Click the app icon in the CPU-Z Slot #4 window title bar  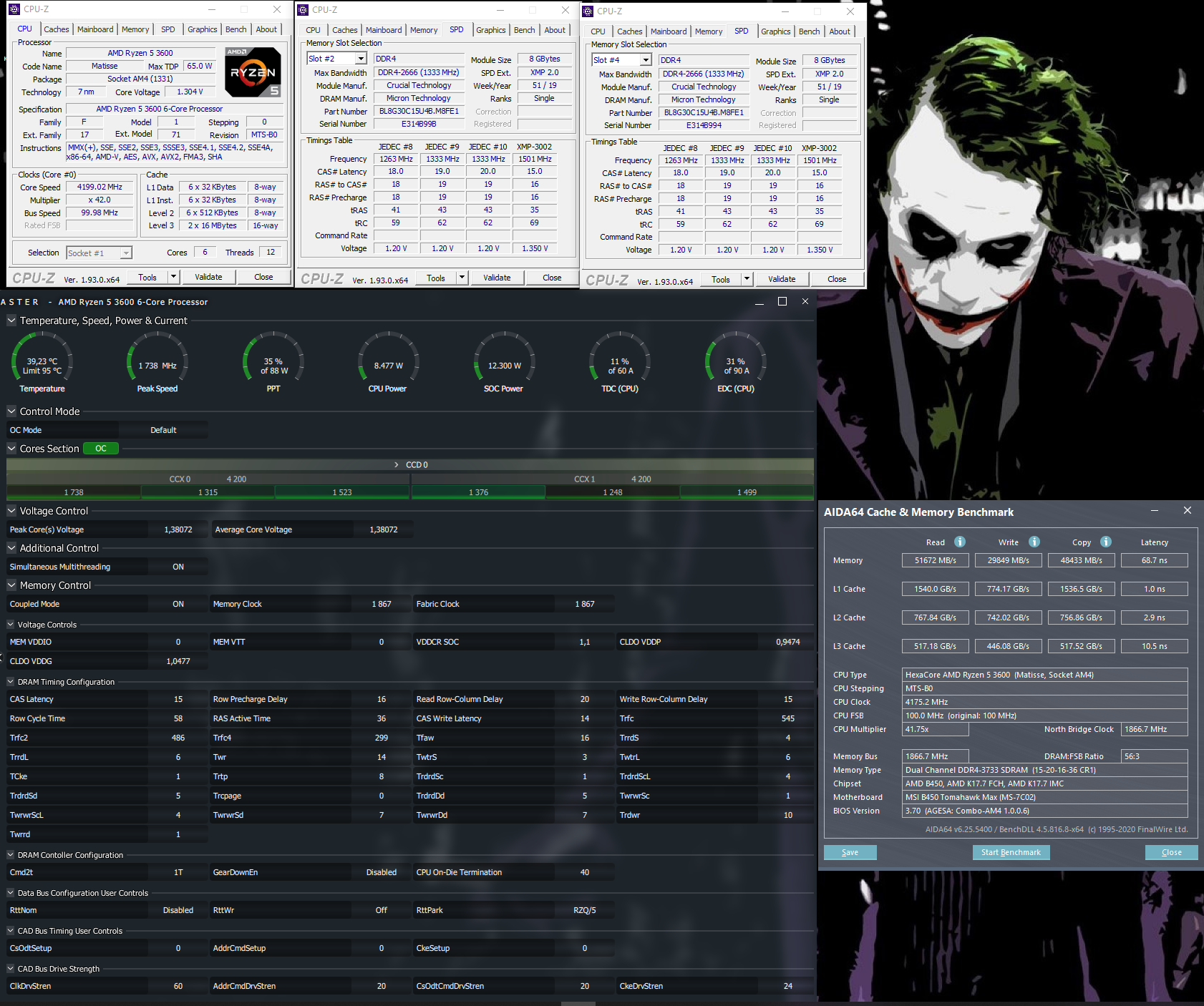(x=588, y=11)
